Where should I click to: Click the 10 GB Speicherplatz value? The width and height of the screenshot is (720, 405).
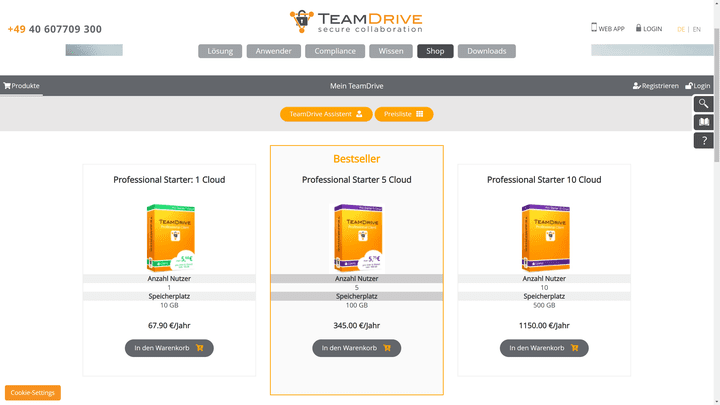point(169,305)
